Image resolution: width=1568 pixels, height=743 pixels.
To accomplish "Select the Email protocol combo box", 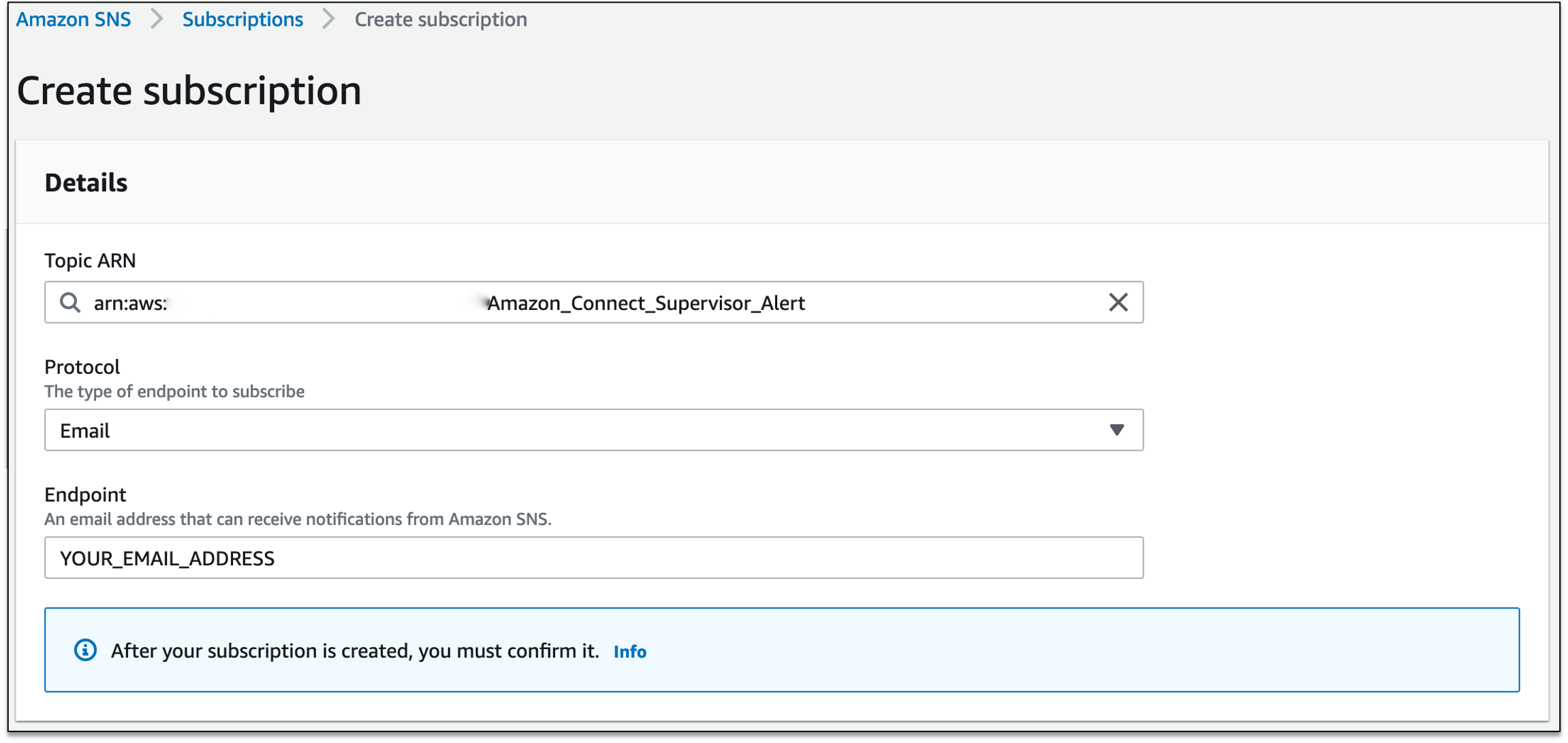I will pyautogui.click(x=586, y=430).
